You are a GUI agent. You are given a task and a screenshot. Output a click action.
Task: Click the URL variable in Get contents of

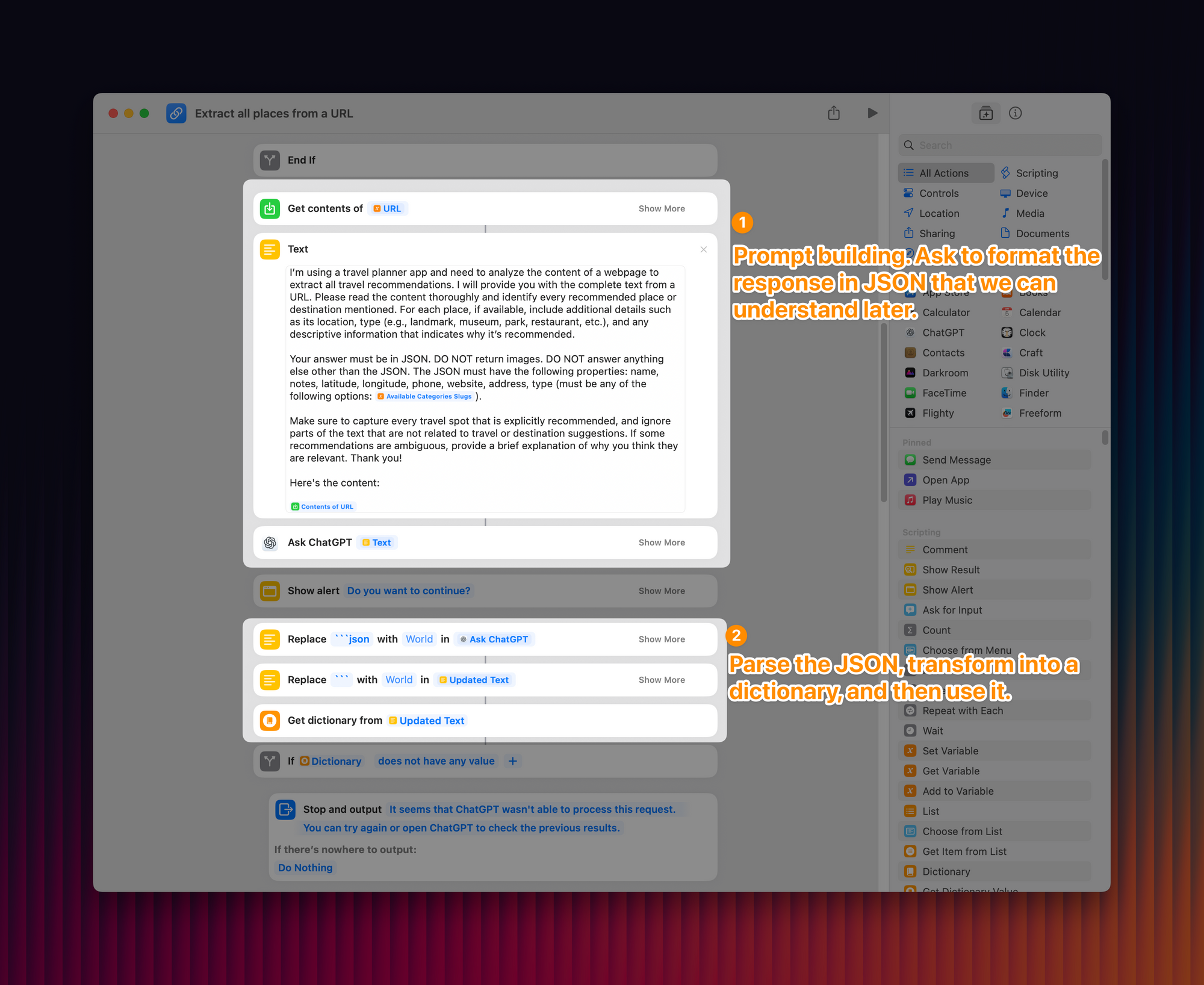(x=387, y=209)
